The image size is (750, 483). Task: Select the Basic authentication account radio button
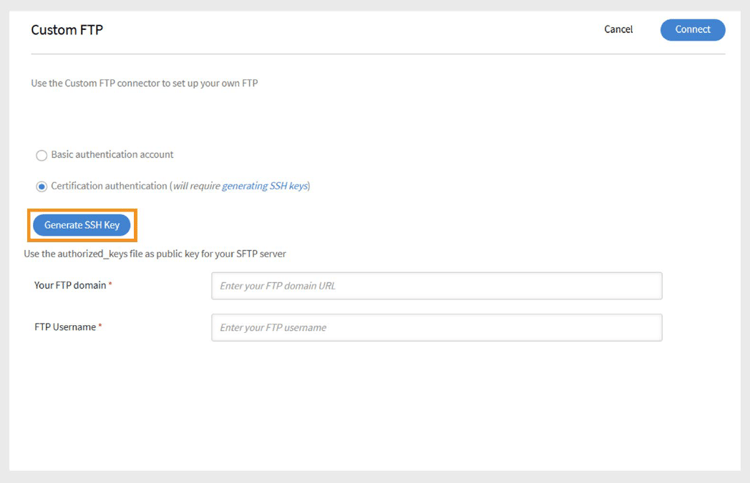click(x=42, y=155)
